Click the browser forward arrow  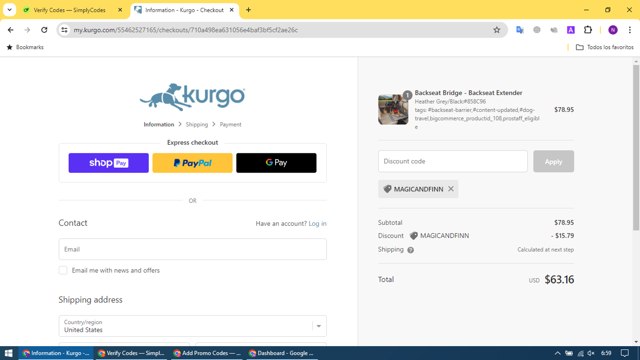coord(27,30)
